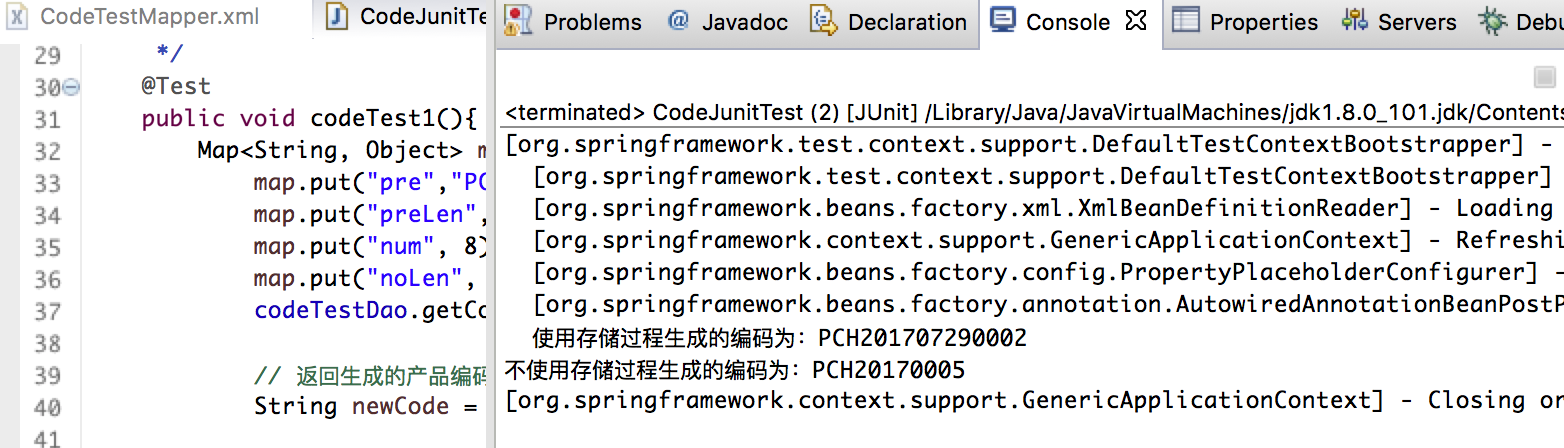Click the Debug bug icon
Image resolution: width=1564 pixels, height=448 pixels.
(1493, 21)
